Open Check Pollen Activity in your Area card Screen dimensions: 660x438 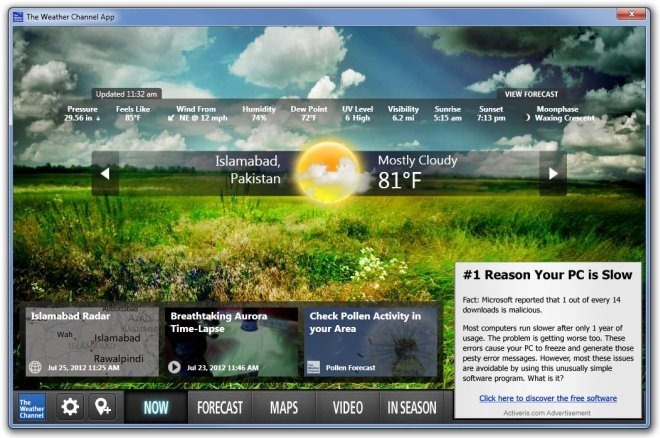[x=370, y=342]
